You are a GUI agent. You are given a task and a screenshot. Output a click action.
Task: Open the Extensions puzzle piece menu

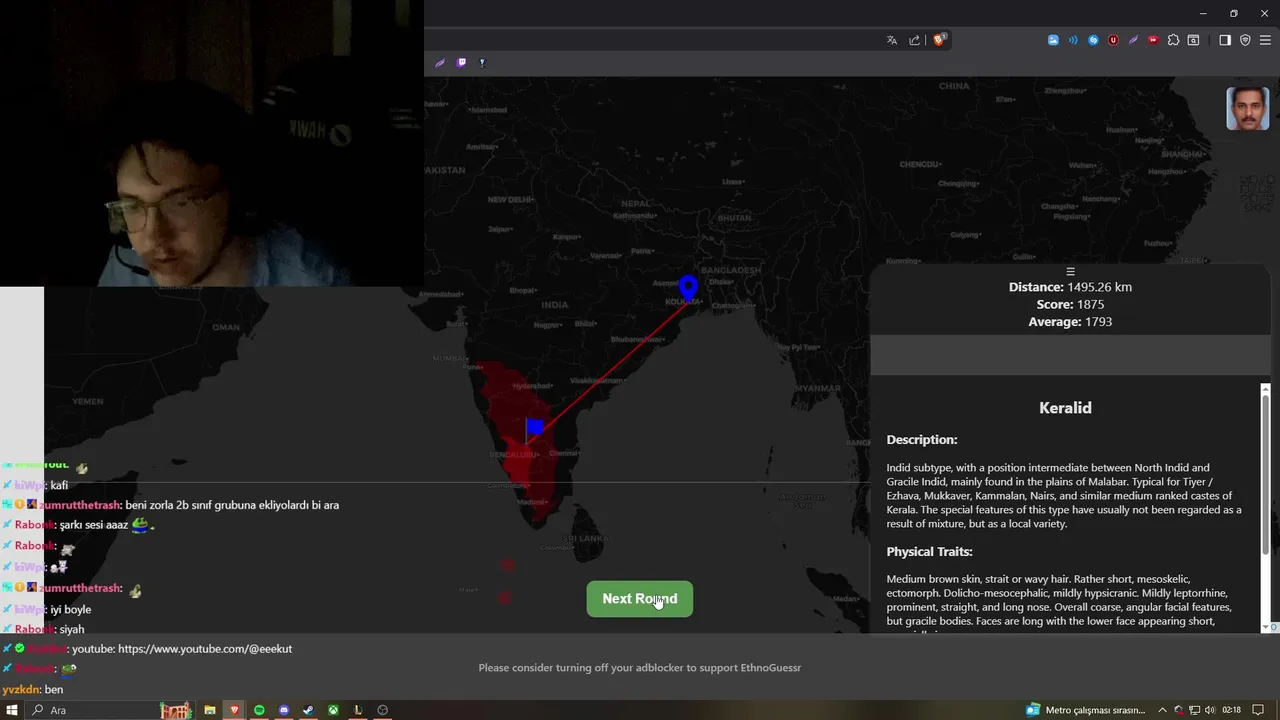pyautogui.click(x=1173, y=40)
